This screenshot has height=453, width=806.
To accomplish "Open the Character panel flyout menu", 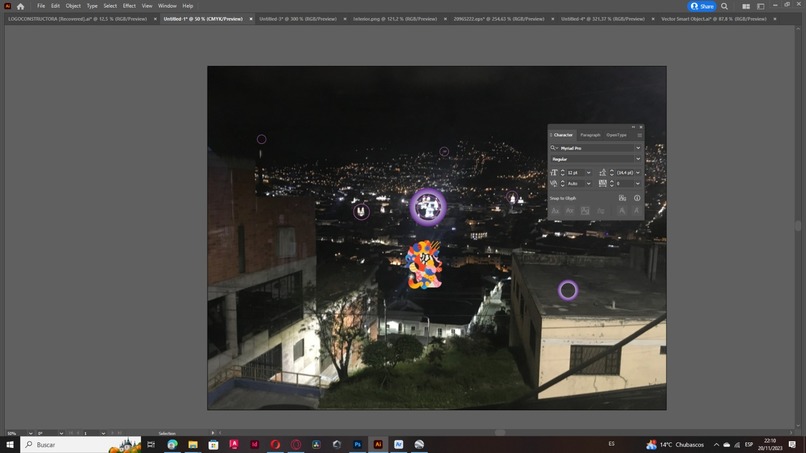I will (639, 135).
